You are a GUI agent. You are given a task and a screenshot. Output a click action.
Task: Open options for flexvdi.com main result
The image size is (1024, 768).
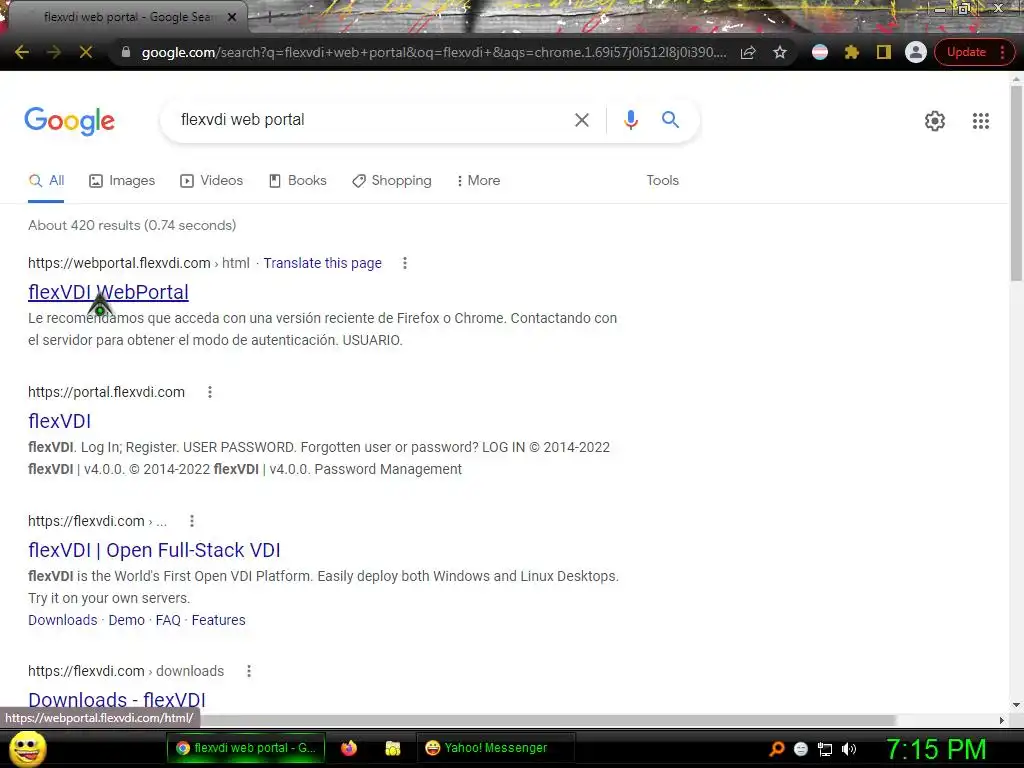[191, 521]
